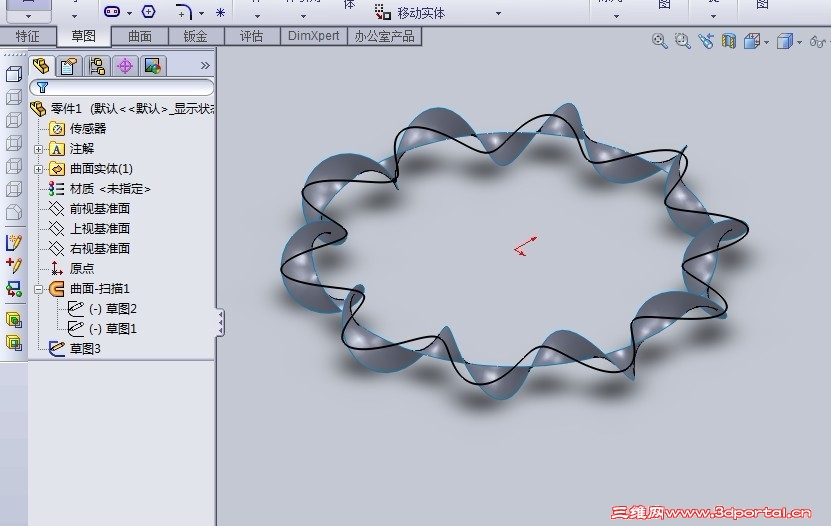
Task: Click the red plus pencil icon
Action: [14, 265]
